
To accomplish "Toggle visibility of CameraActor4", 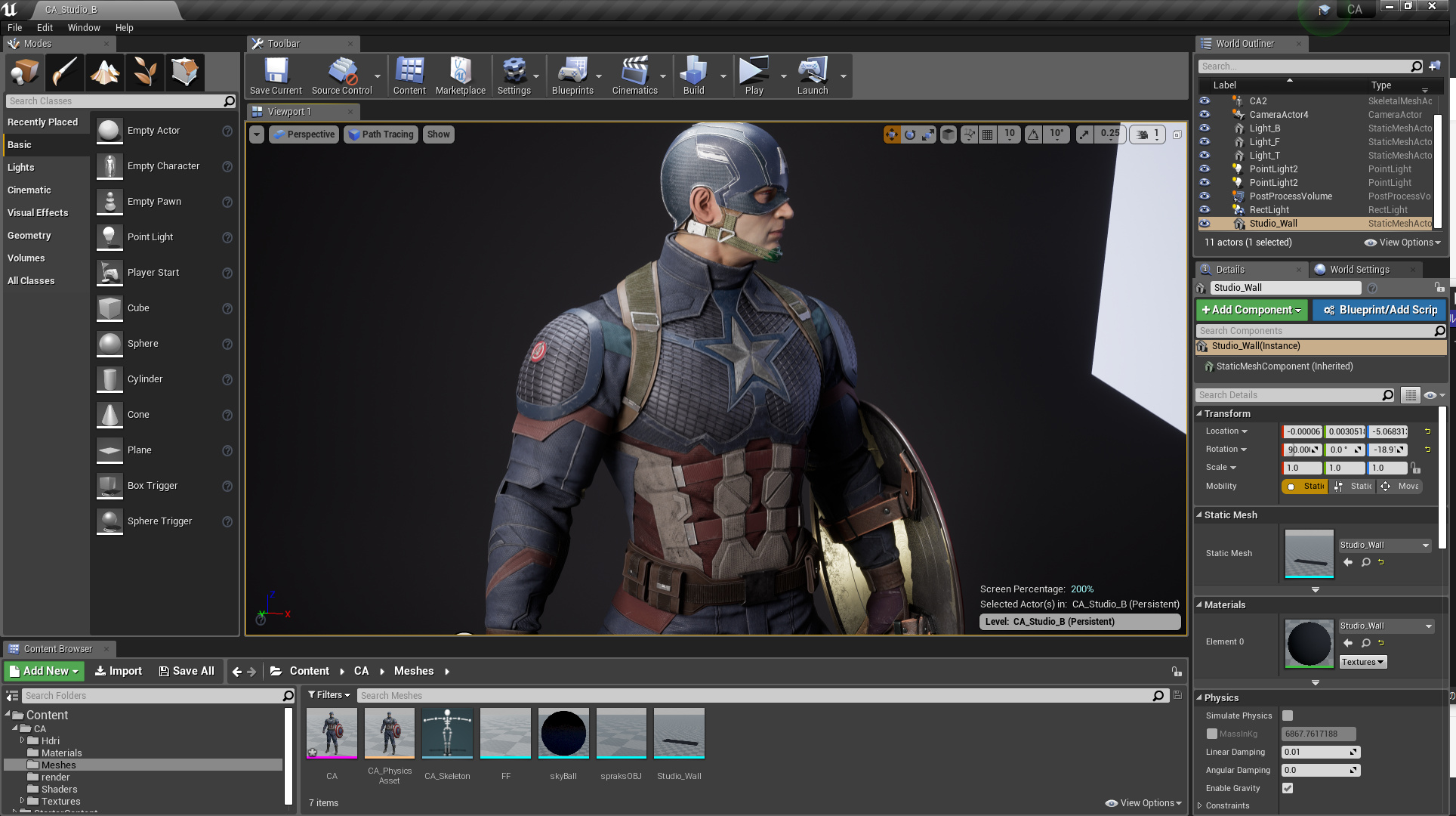I will [1205, 114].
